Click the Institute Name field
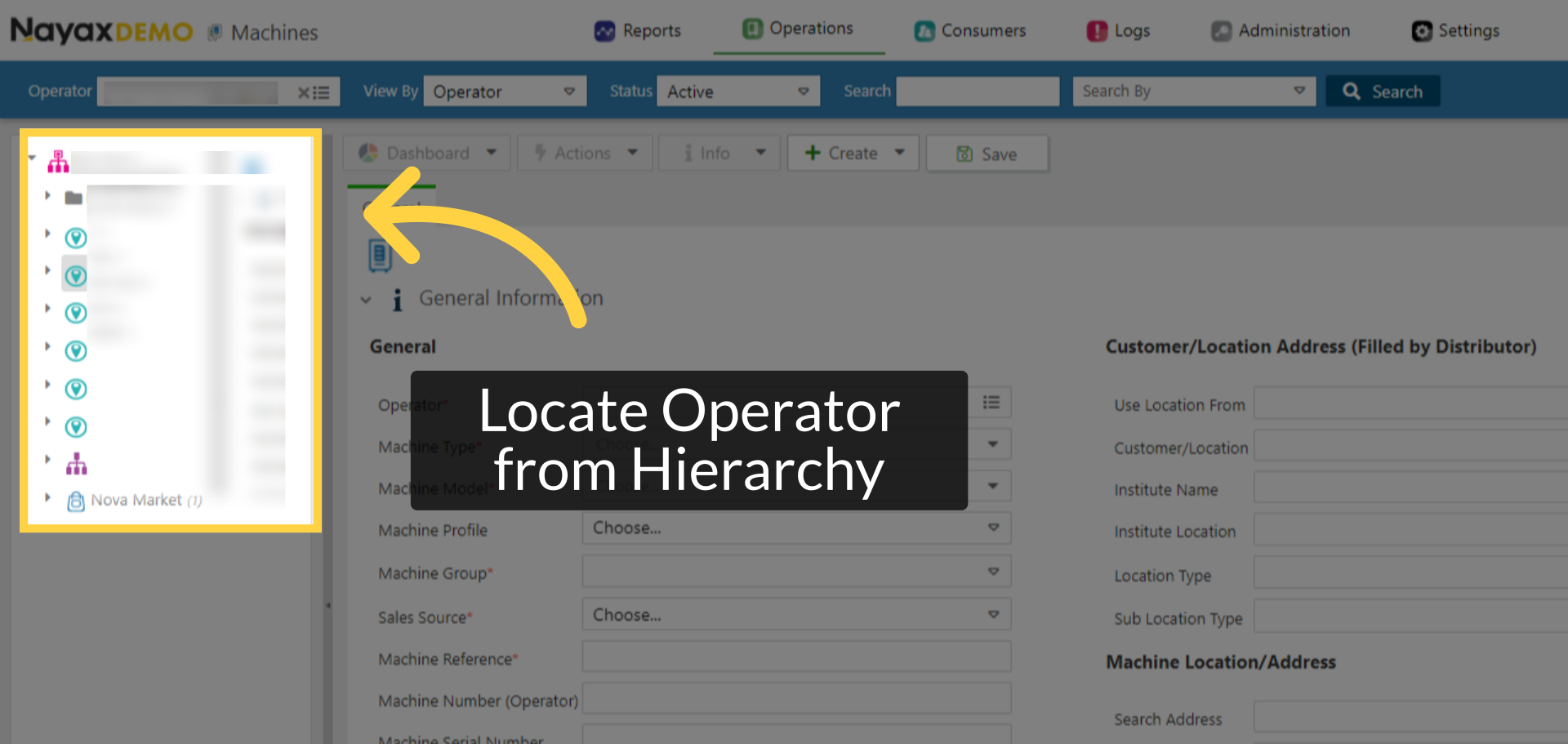 pos(1410,488)
